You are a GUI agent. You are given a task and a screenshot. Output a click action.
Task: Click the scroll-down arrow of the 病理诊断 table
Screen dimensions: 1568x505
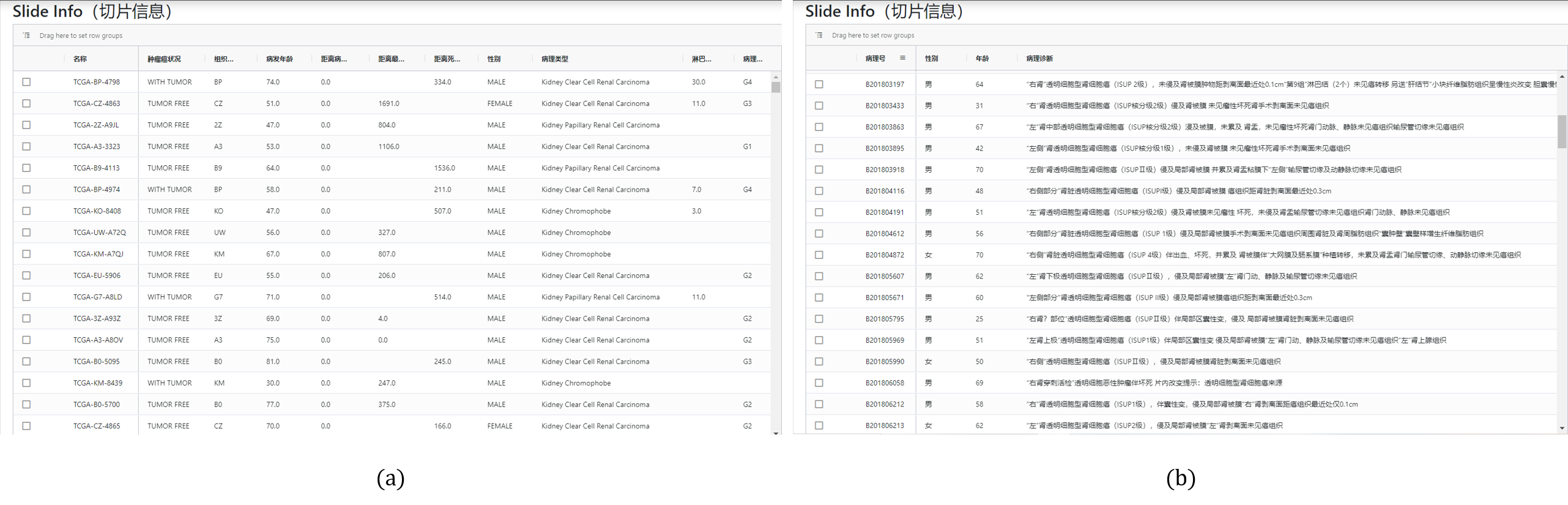point(1562,428)
